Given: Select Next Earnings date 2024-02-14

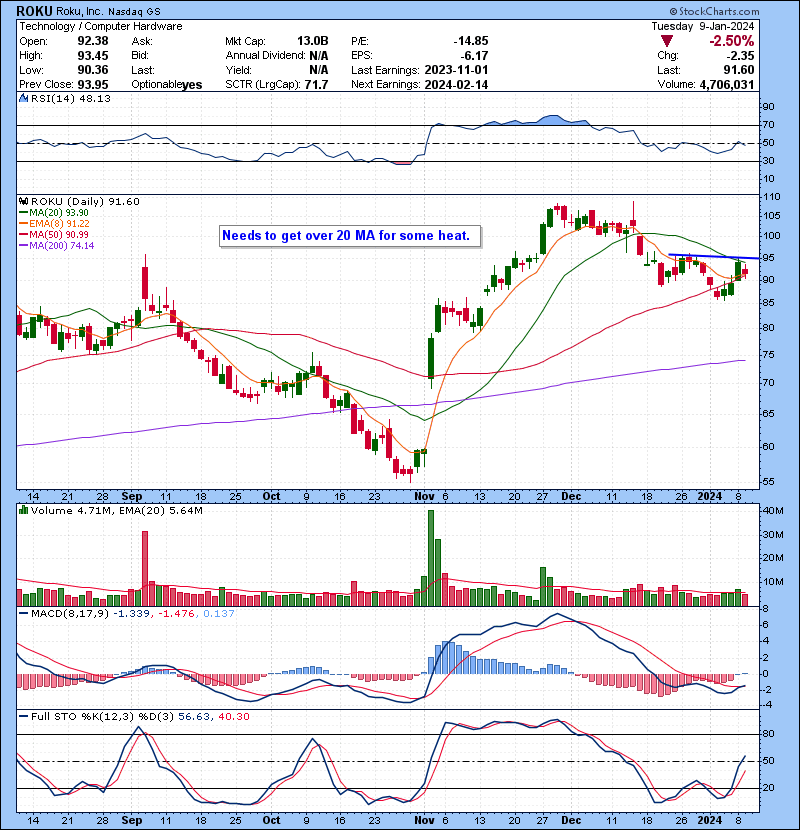Looking at the screenshot, I should point(456,85).
